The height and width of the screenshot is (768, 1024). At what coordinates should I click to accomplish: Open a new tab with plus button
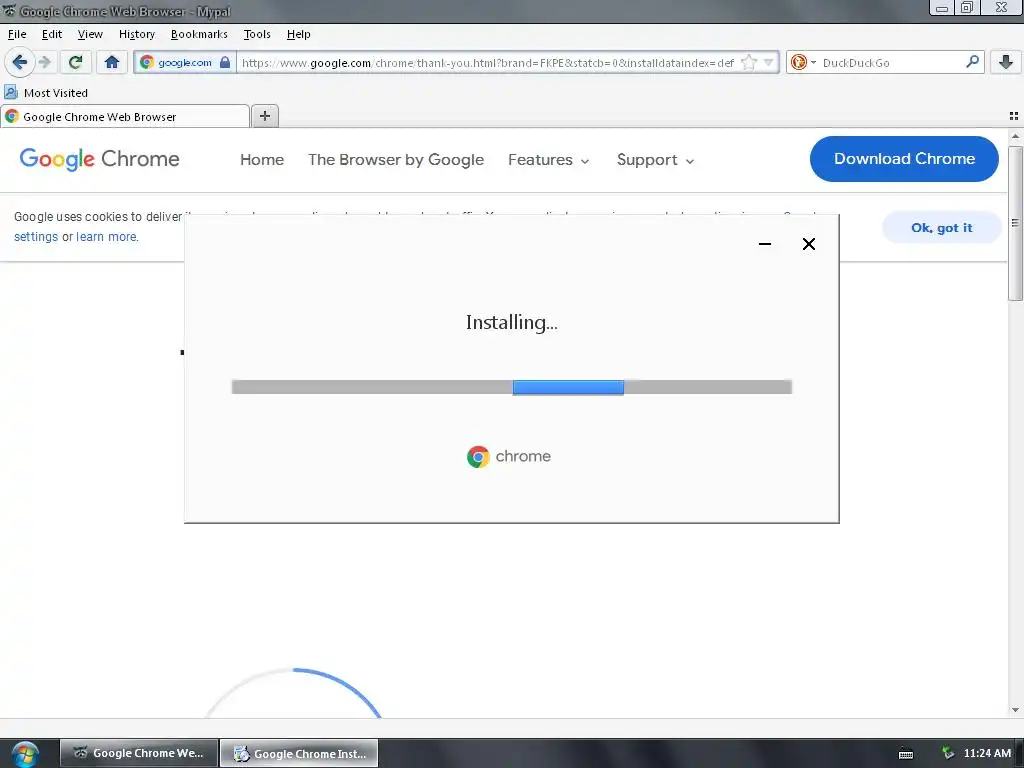click(x=264, y=116)
